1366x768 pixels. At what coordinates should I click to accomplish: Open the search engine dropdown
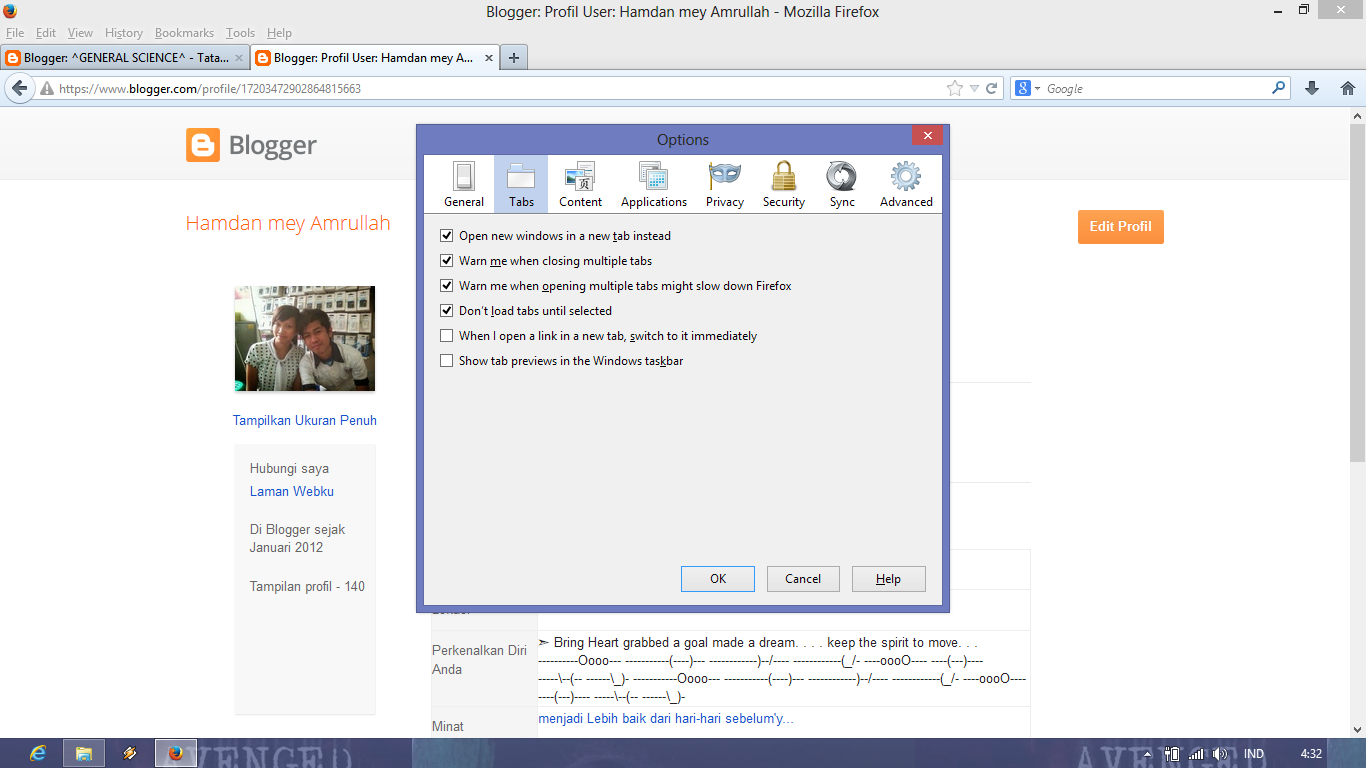point(1028,88)
